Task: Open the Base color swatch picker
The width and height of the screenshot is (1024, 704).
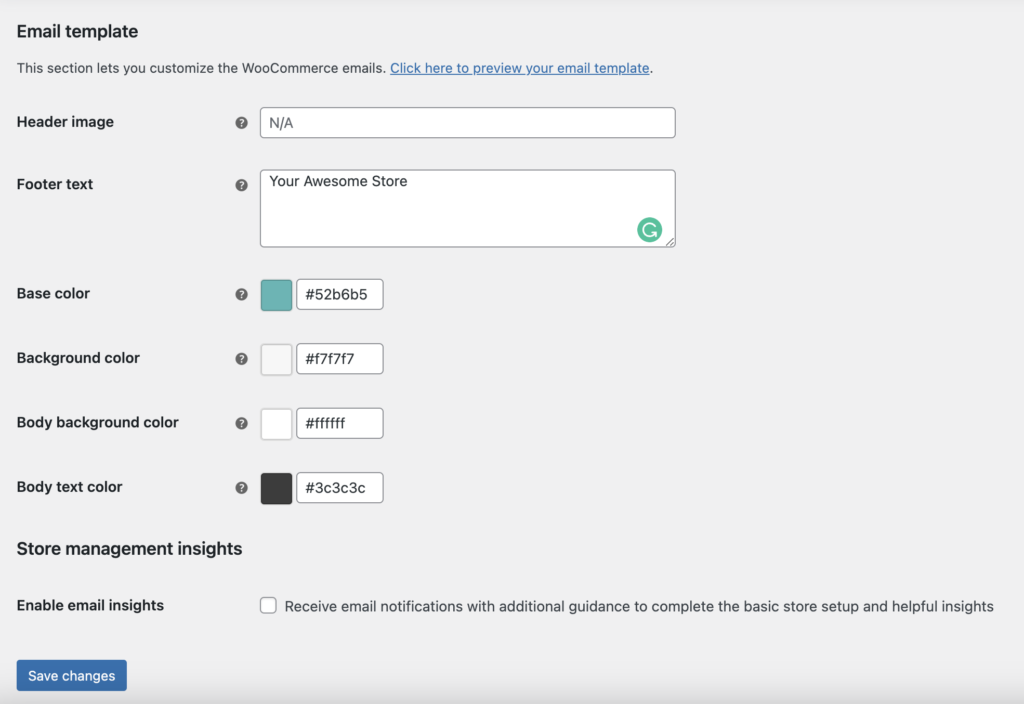Action: tap(276, 293)
